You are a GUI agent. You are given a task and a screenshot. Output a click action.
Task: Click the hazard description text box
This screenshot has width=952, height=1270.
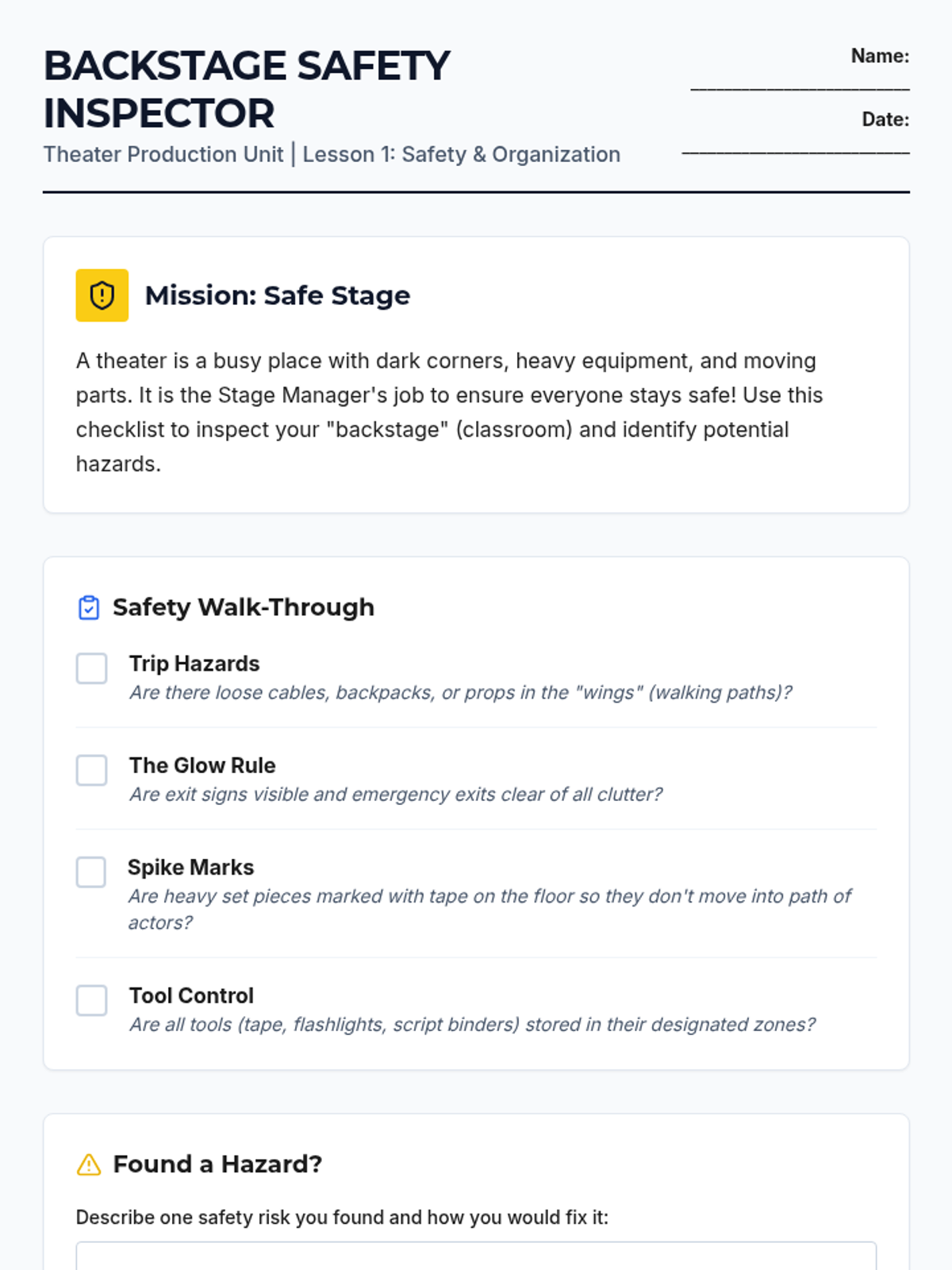(x=476, y=1257)
